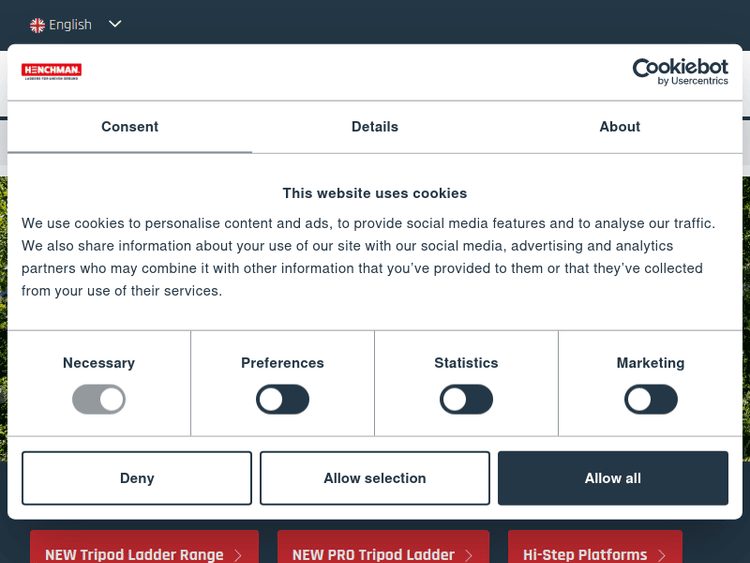Enable the Preferences cookies toggle

[x=282, y=400]
